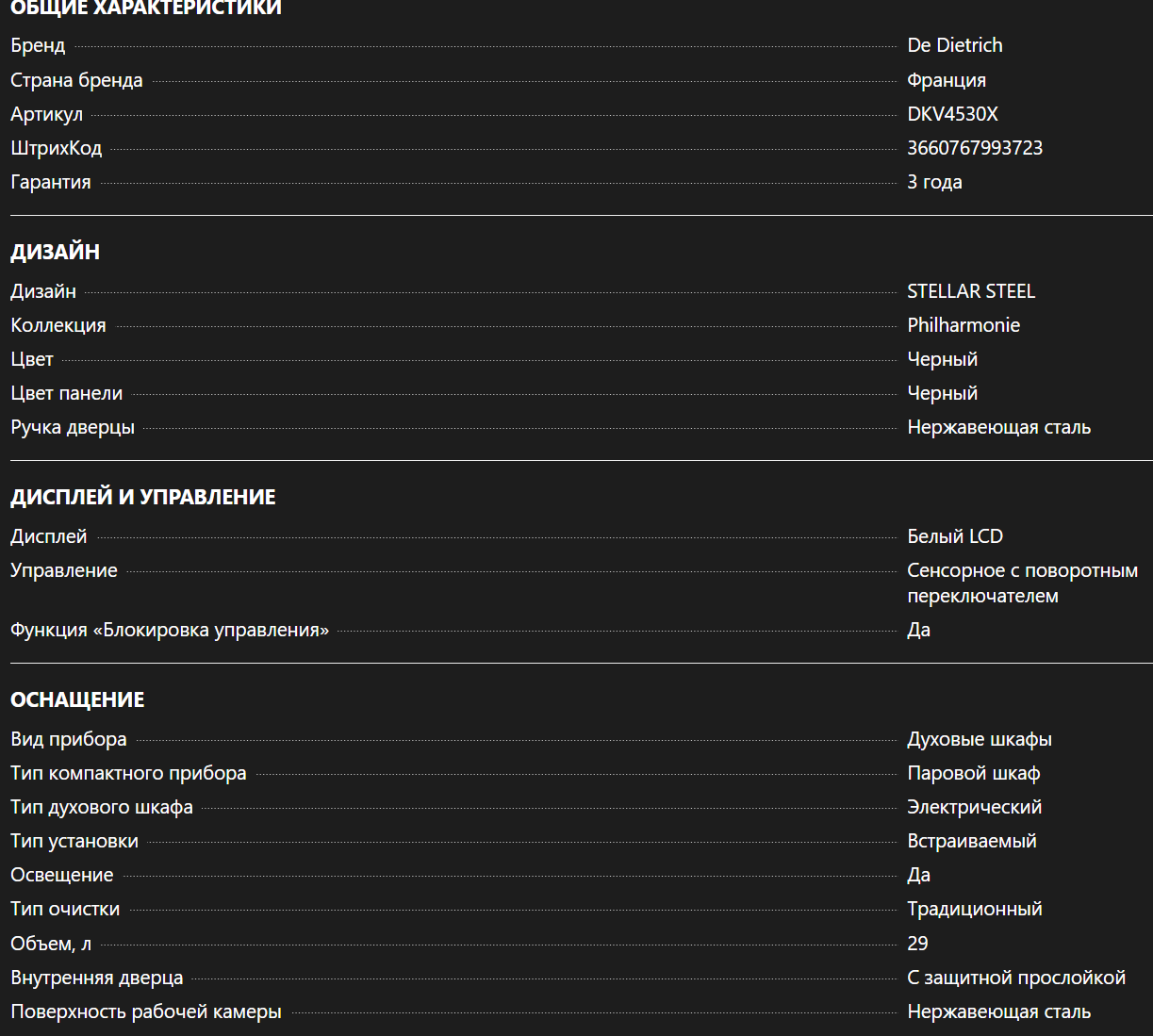Select the 3 года warranty value
The width and height of the screenshot is (1153, 1036).
(934, 182)
